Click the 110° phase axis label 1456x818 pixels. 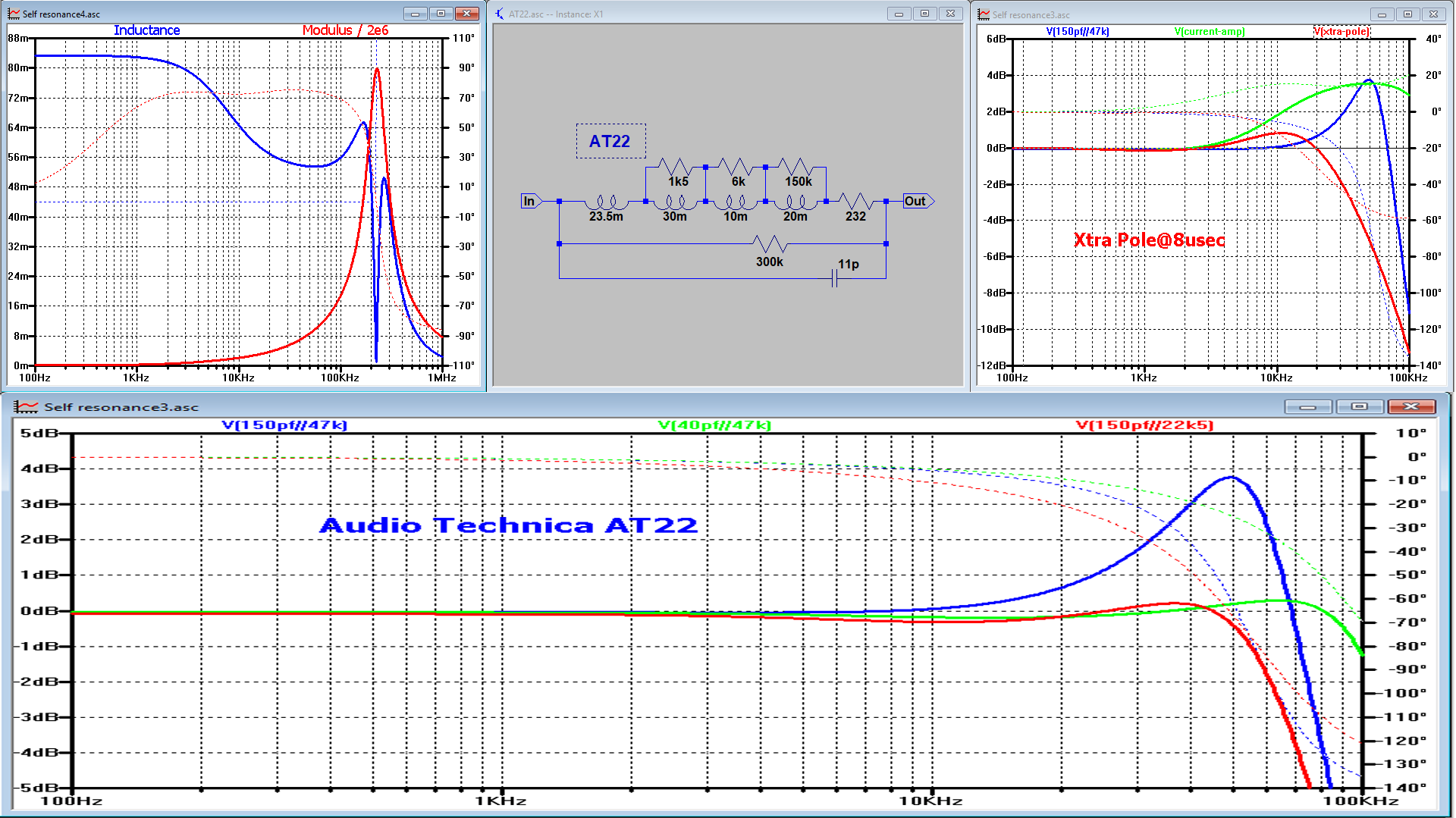(464, 38)
